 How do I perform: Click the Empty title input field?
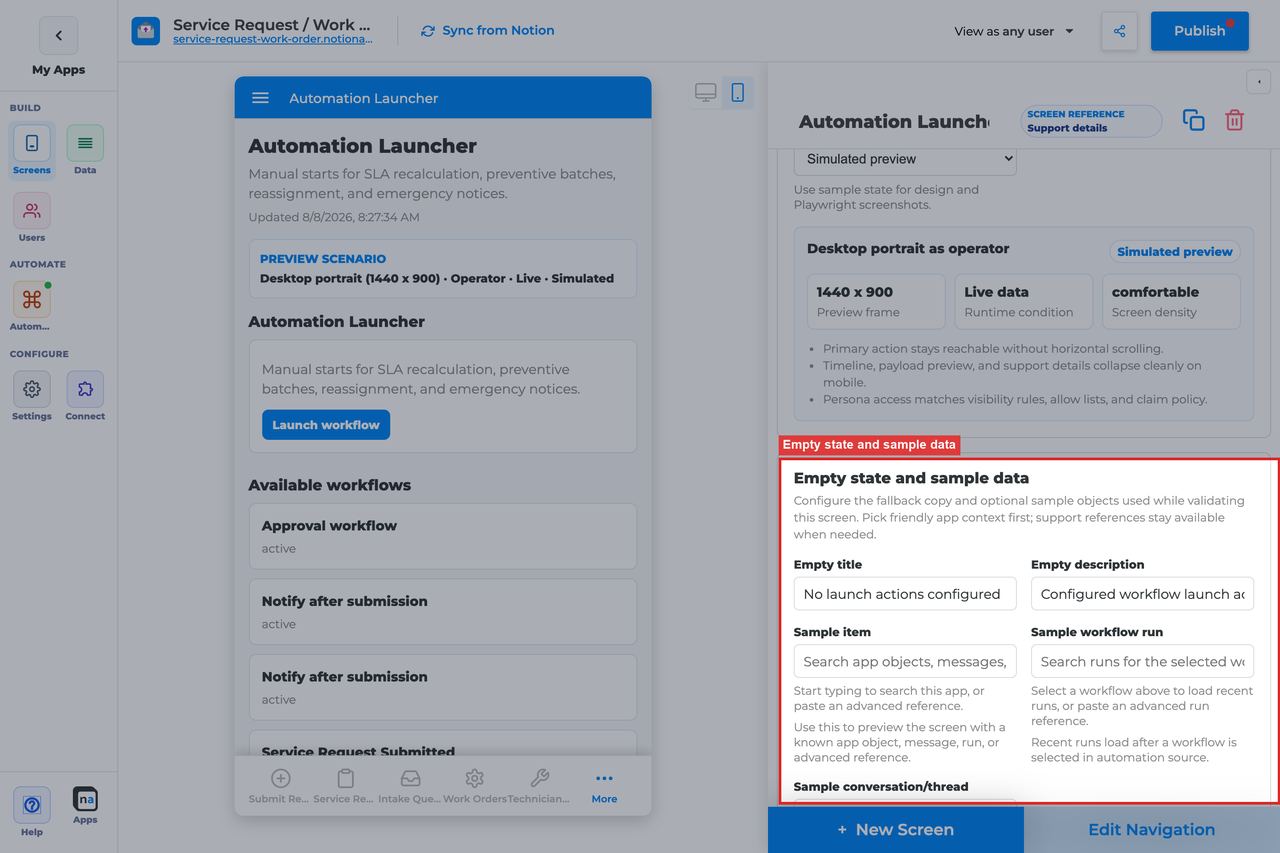(905, 594)
